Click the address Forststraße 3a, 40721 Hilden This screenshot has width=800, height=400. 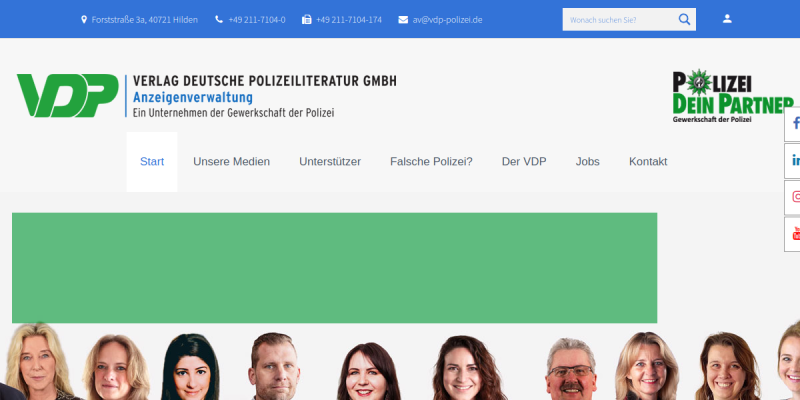pos(144,20)
